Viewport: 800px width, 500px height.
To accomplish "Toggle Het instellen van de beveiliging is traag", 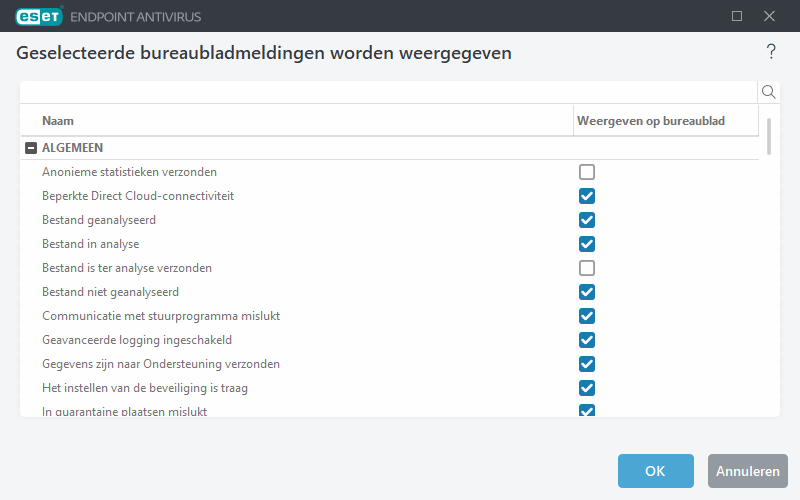I will coord(587,388).
